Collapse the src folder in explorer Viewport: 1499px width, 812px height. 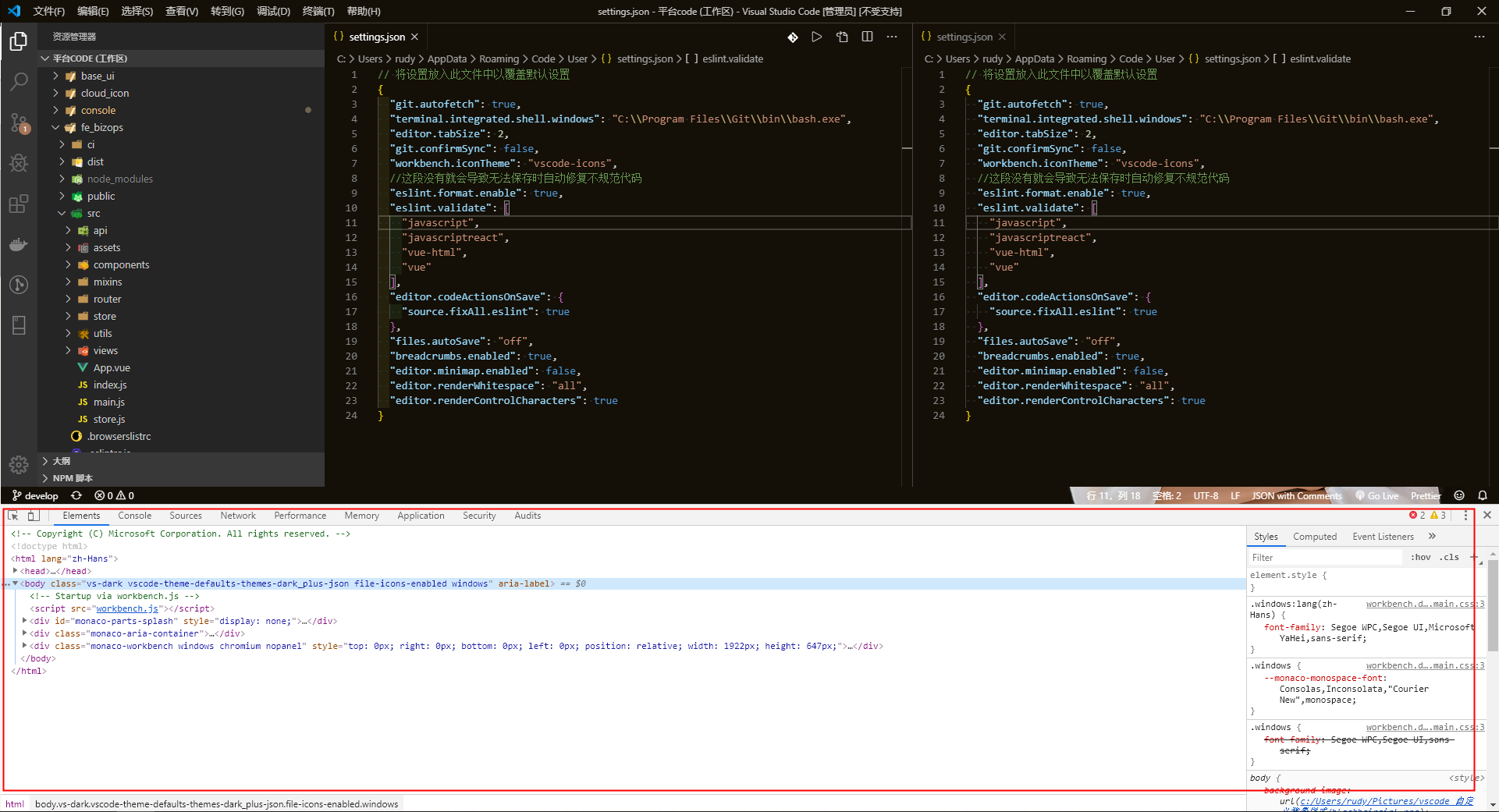point(62,213)
